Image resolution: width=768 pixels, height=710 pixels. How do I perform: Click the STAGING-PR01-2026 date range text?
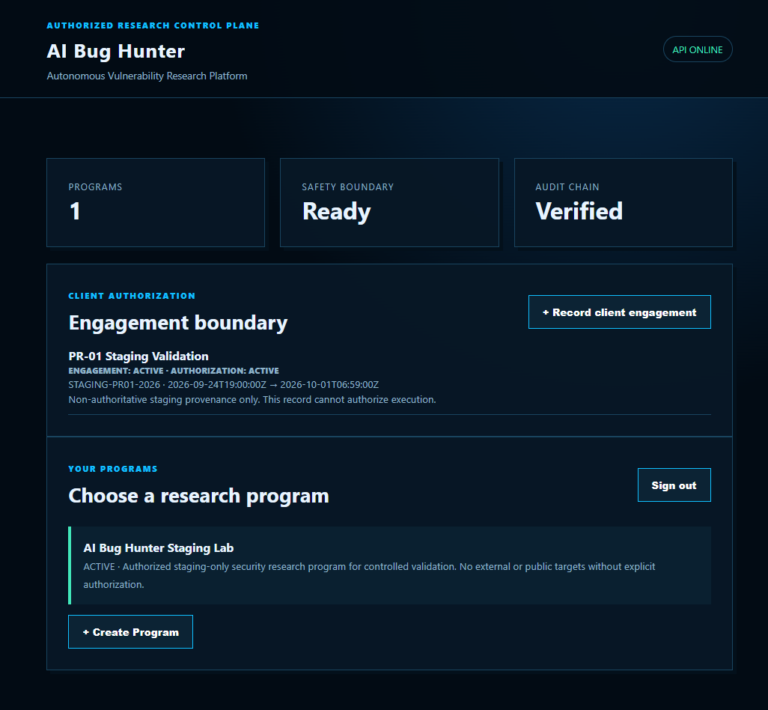[223, 385]
